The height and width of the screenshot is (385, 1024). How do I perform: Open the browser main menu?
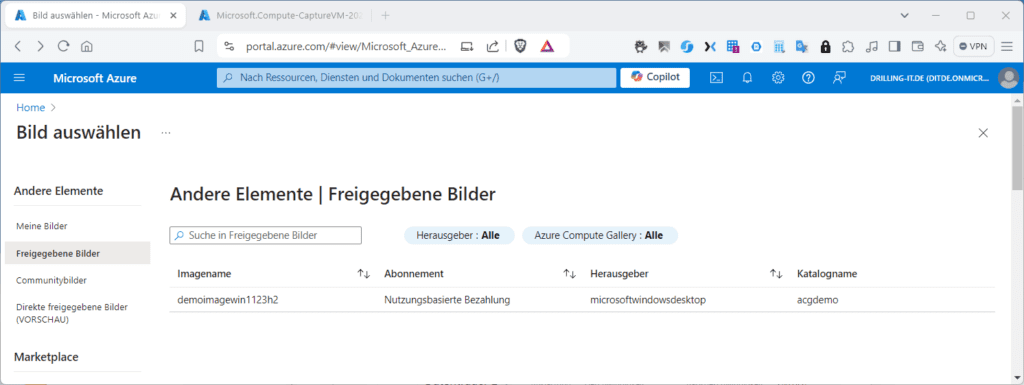click(x=1007, y=46)
